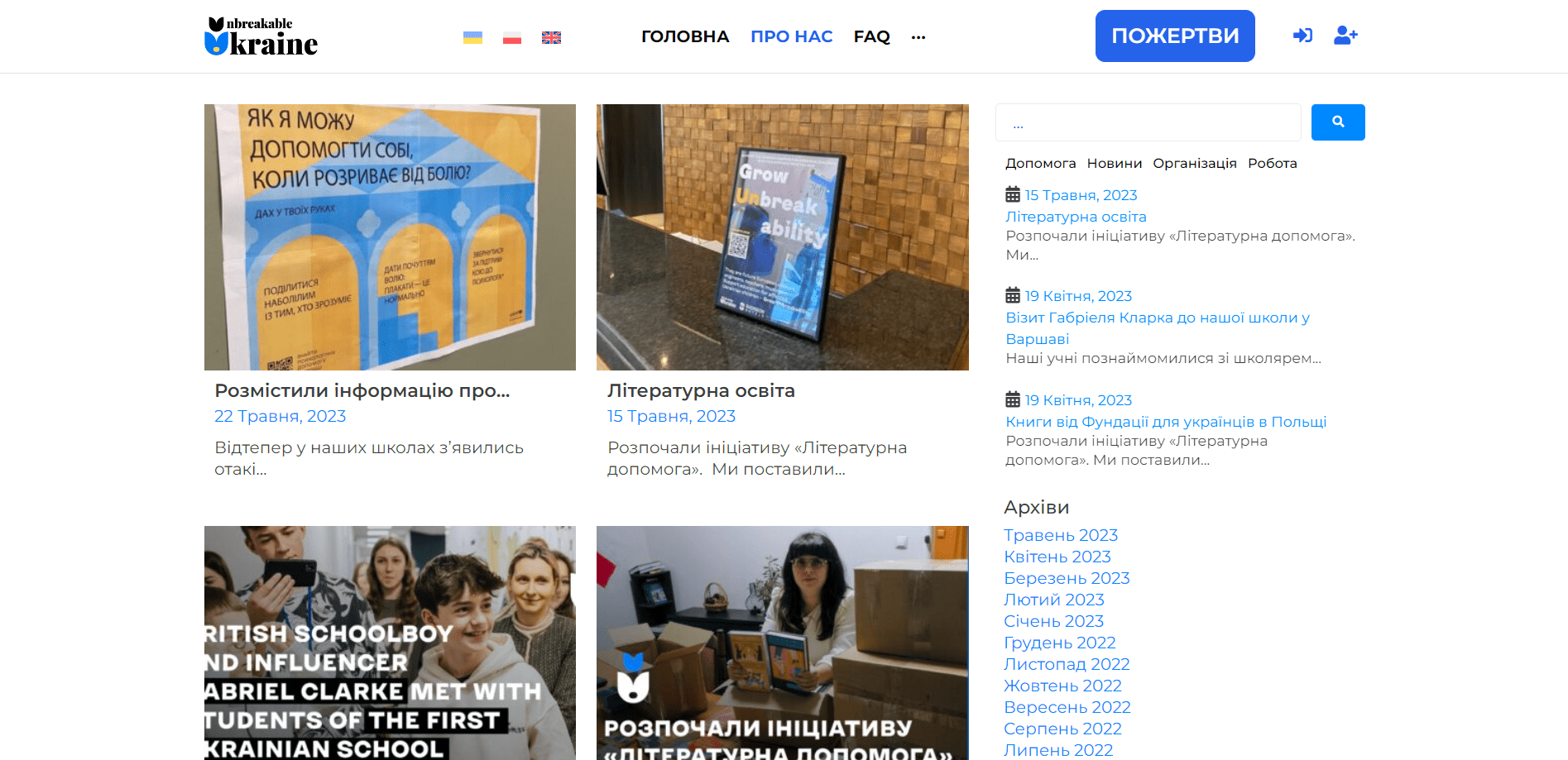
Task: Click calendar icon beside 15 Травня, 2023
Action: [1013, 195]
